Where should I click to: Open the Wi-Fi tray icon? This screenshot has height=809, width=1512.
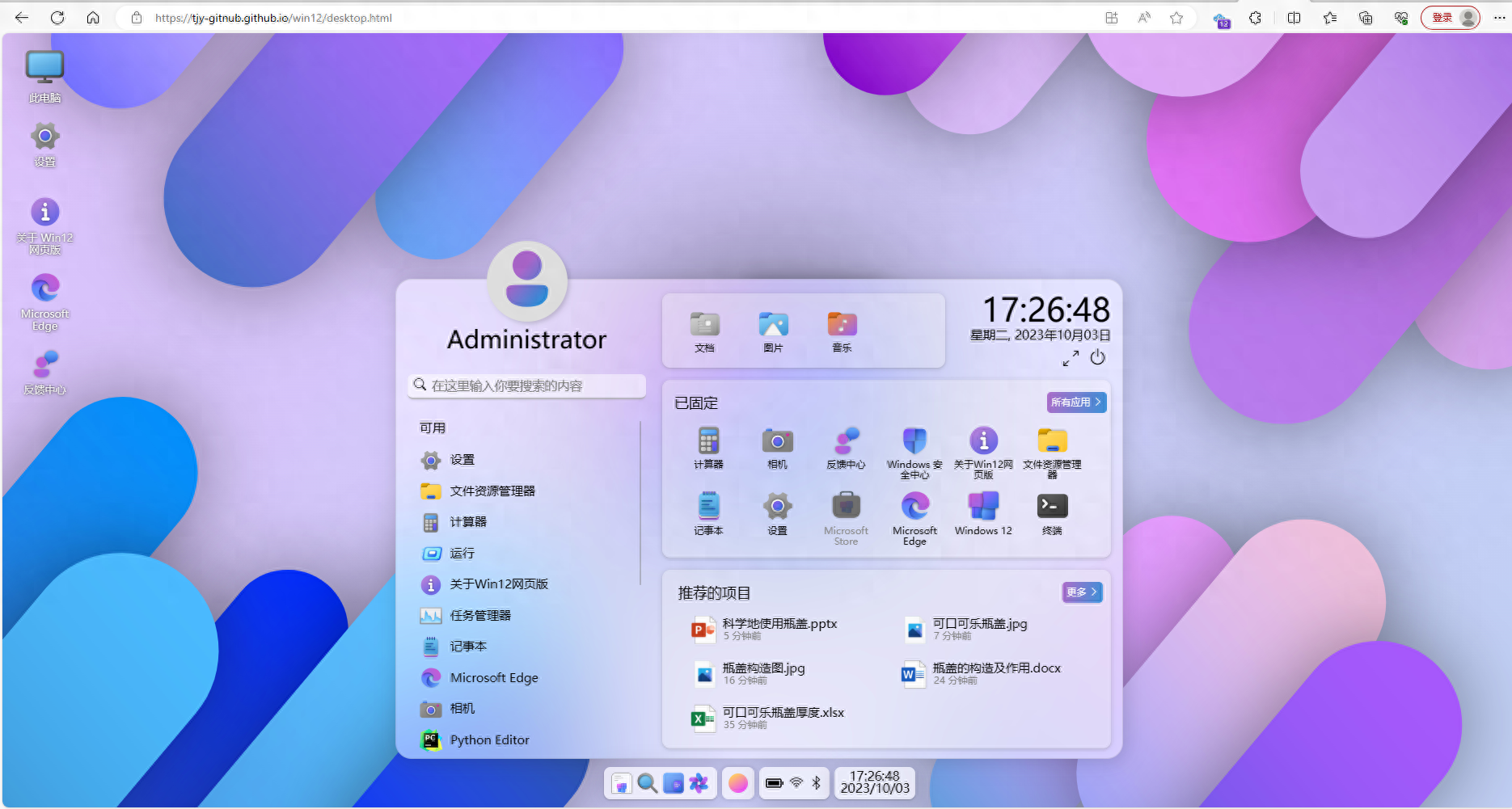(x=796, y=783)
